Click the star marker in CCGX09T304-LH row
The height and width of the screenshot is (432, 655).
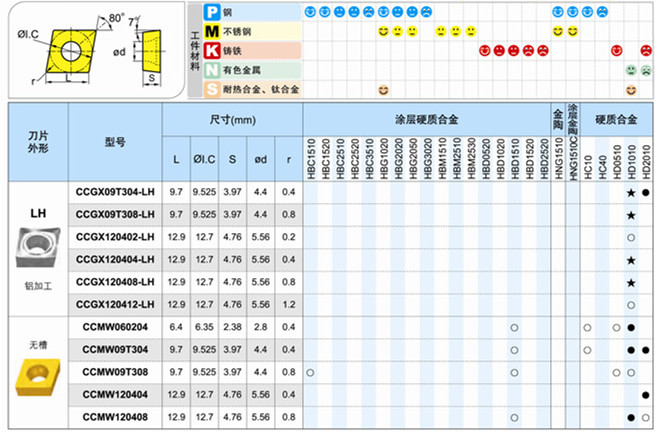tap(631, 192)
